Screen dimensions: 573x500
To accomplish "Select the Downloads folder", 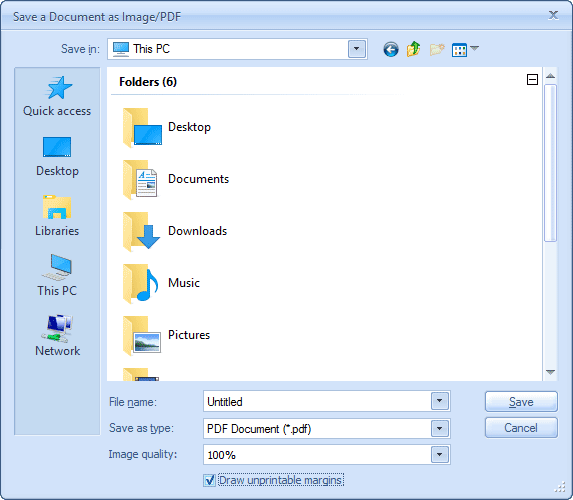I will 175,231.
